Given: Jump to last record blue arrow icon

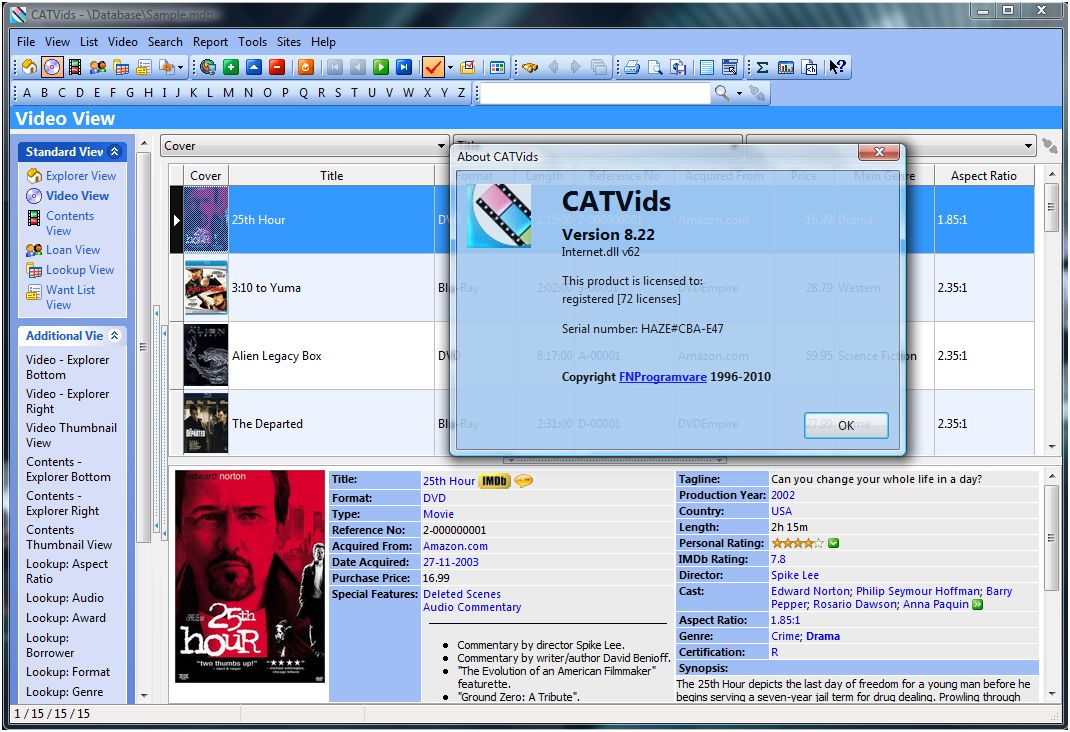Looking at the screenshot, I should 404,67.
